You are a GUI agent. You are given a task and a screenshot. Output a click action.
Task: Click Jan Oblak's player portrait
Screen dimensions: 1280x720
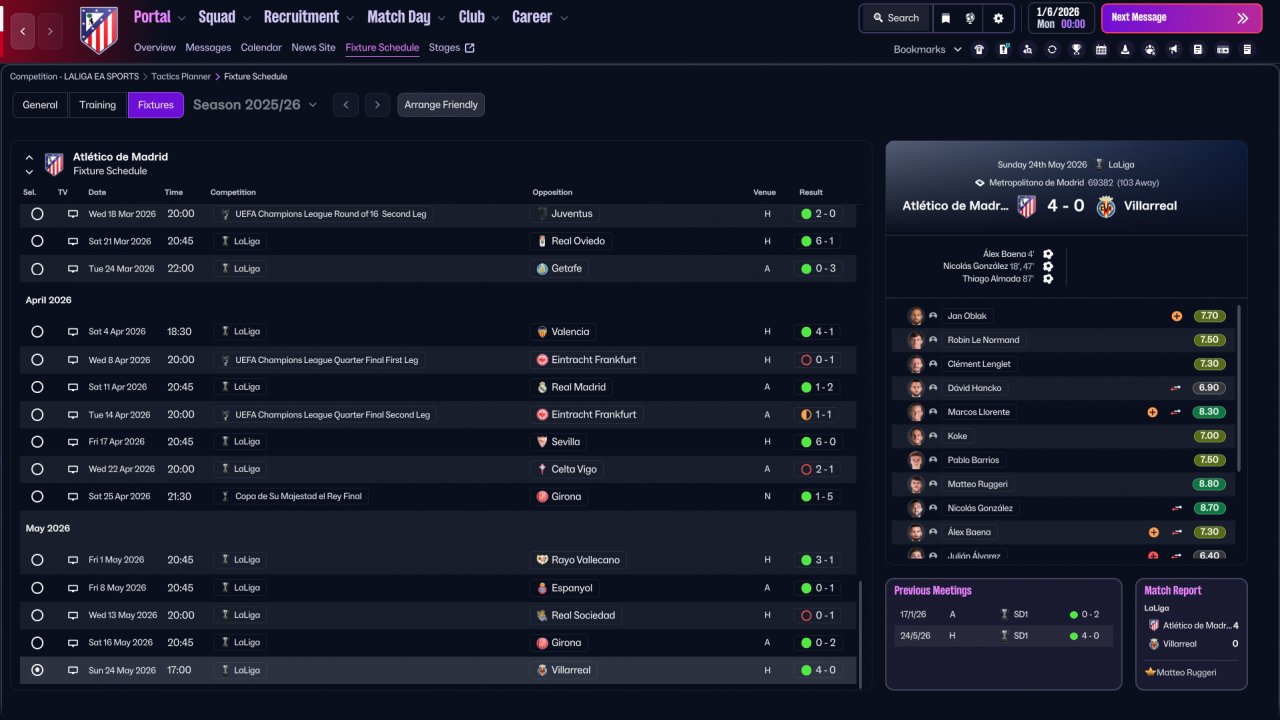[915, 316]
